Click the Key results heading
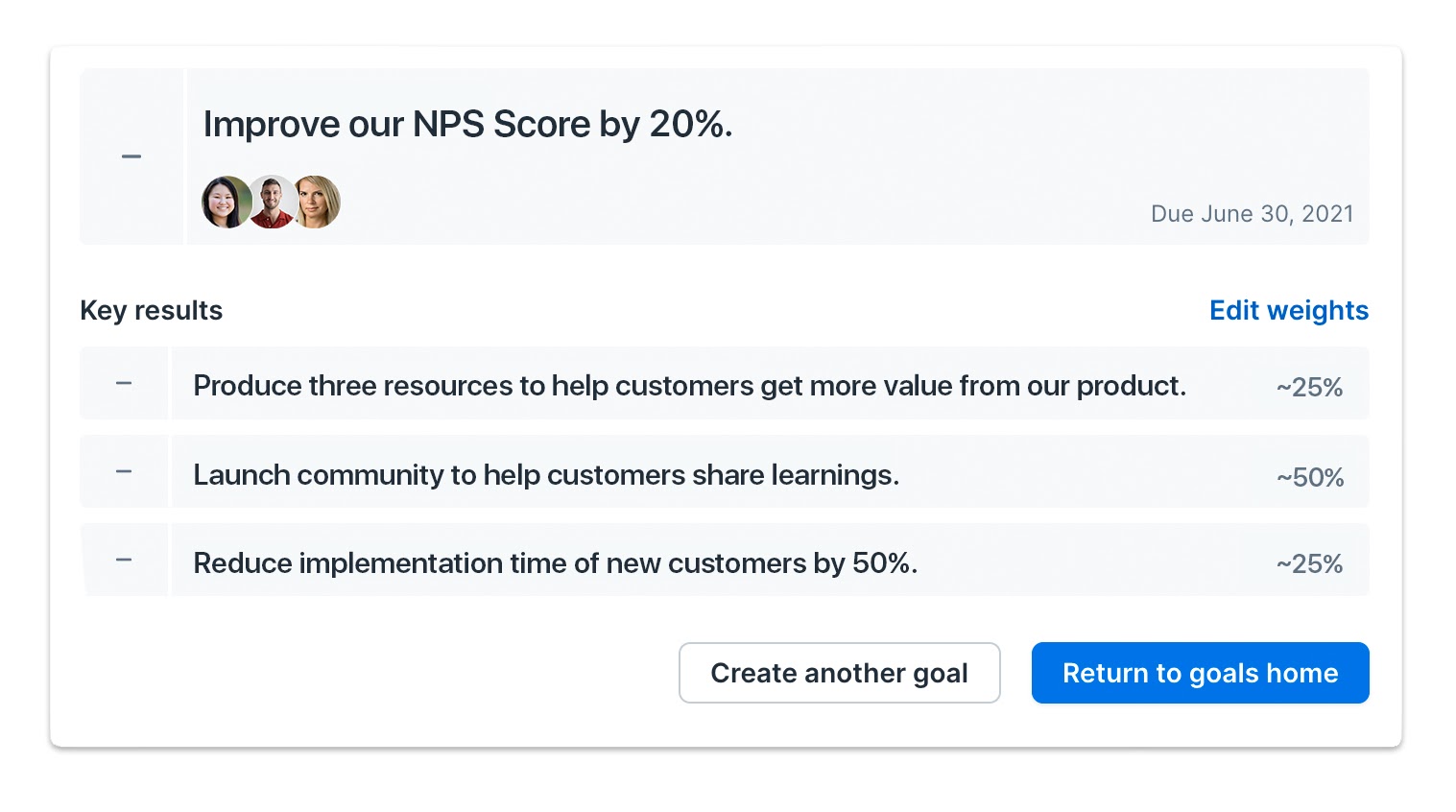Screen dimensions: 1456x812 click(x=152, y=310)
